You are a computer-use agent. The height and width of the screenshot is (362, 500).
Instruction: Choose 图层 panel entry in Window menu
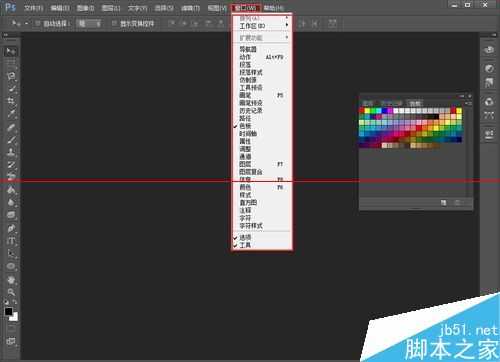point(262,164)
